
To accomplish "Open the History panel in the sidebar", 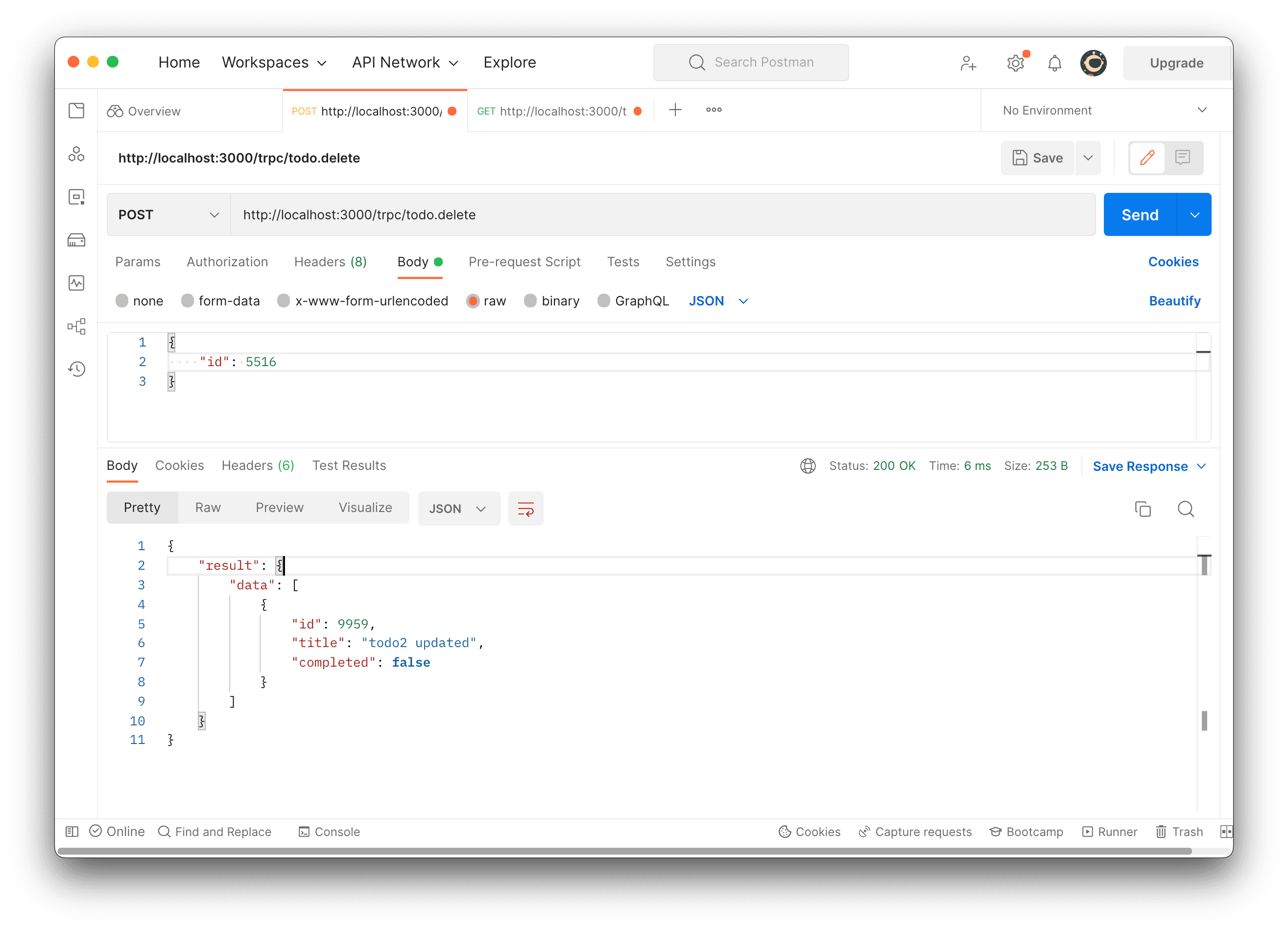I will pyautogui.click(x=76, y=369).
